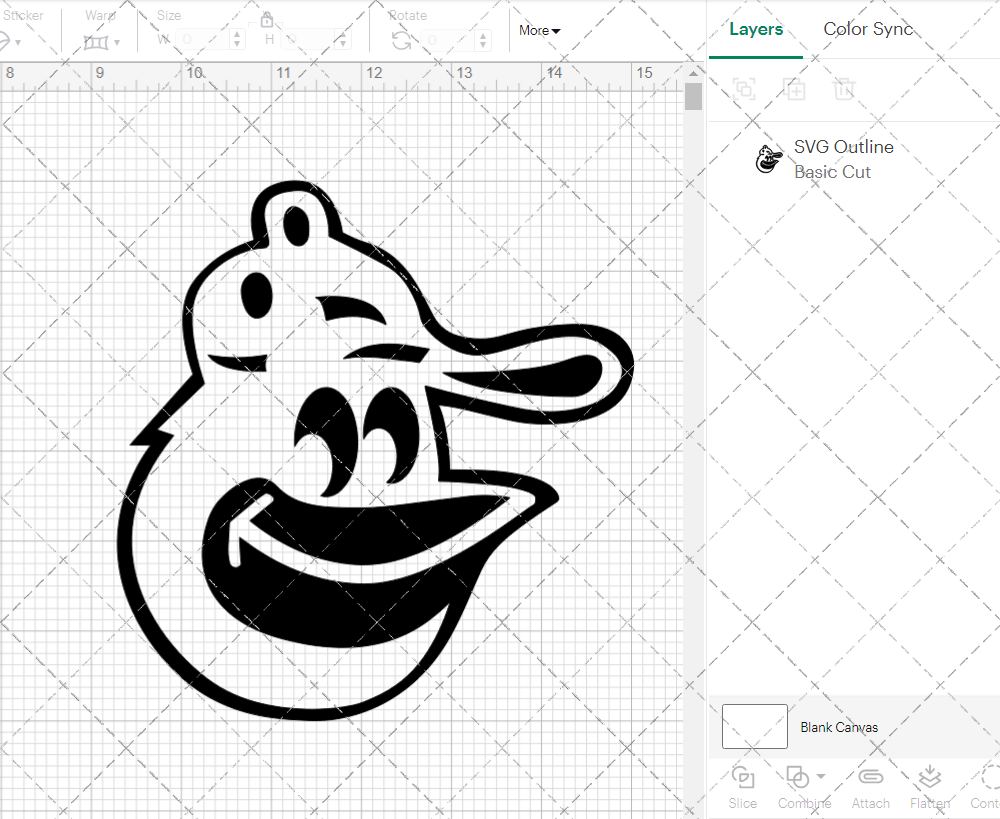Click the Group layers icon
1000x819 pixels.
point(743,89)
